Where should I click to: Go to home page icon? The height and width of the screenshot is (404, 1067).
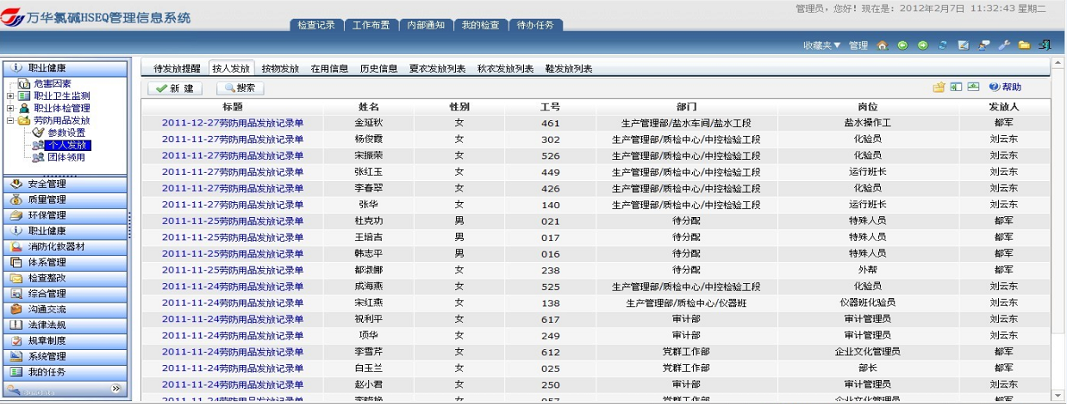[x=882, y=46]
